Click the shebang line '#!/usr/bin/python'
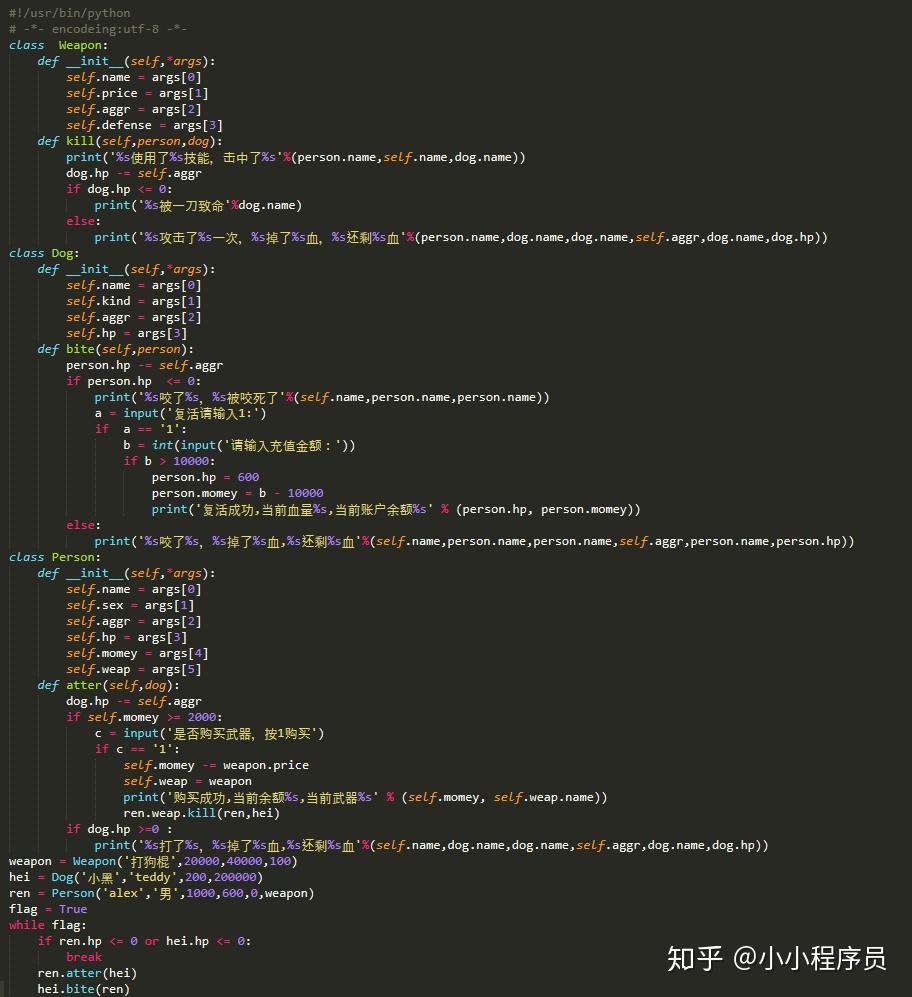Screen dimensions: 912x997 69,13
